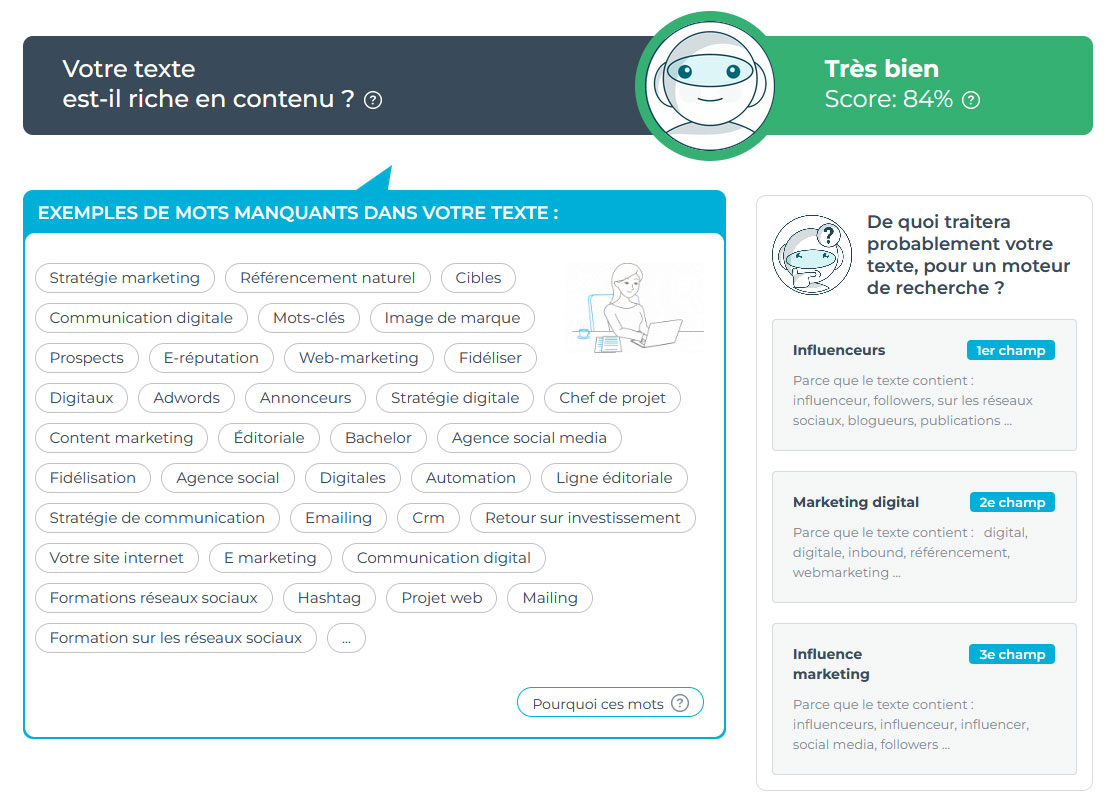The width and height of the screenshot is (1116, 802).
Task: Select the 'E marketing' chip
Action: pos(270,558)
